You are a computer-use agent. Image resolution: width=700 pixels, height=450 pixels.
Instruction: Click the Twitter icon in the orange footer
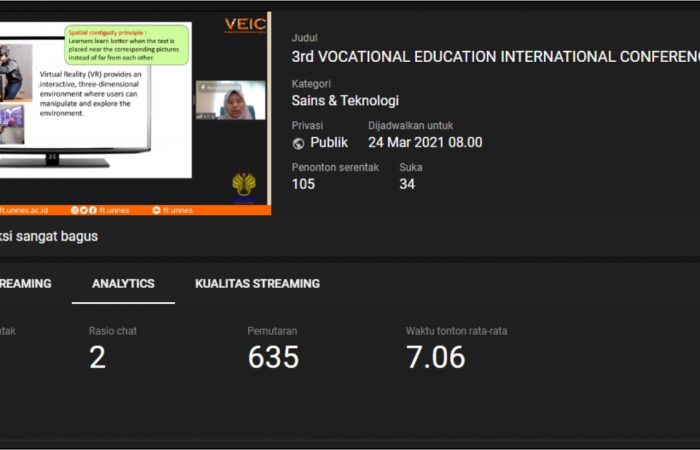(x=85, y=210)
